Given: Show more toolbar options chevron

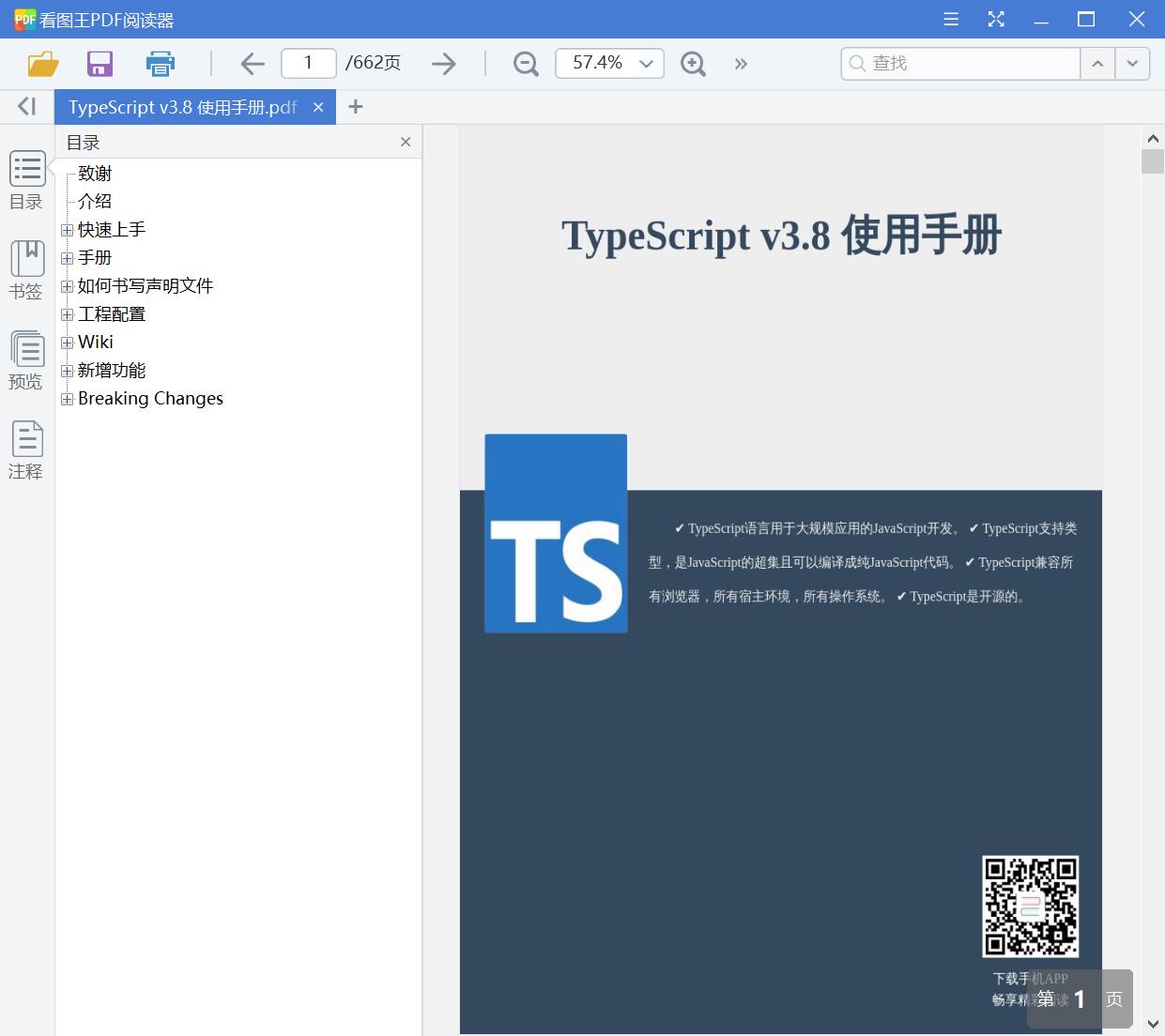Looking at the screenshot, I should click(x=741, y=64).
